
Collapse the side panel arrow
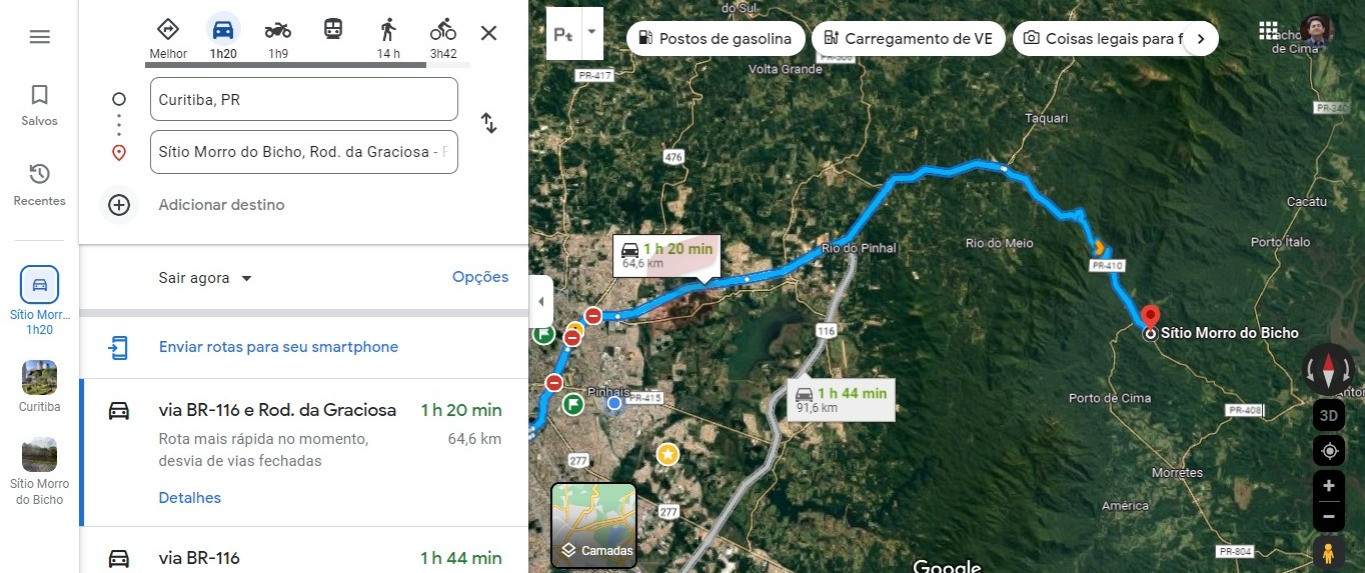point(540,301)
